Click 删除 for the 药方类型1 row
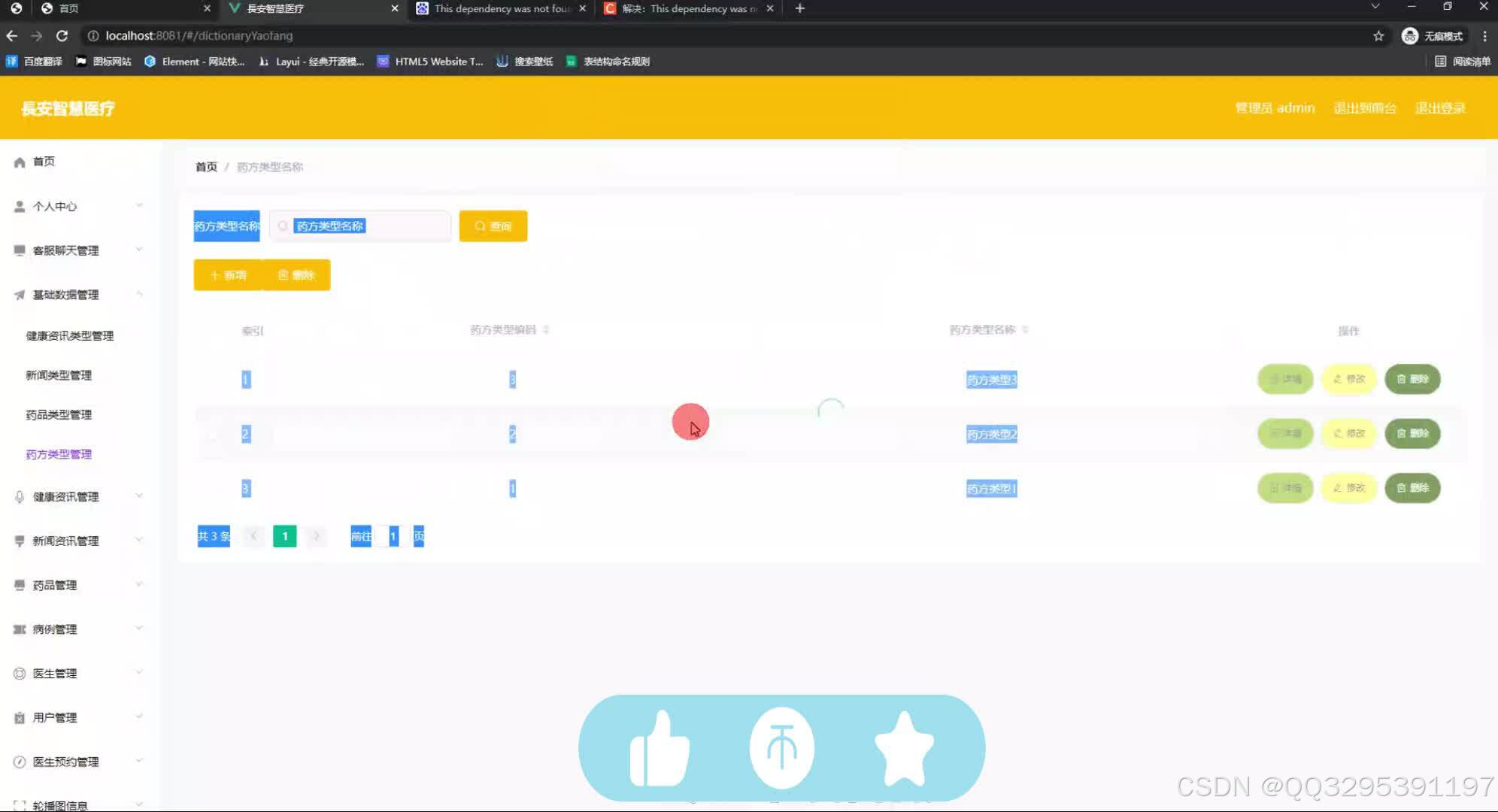 click(x=1412, y=488)
